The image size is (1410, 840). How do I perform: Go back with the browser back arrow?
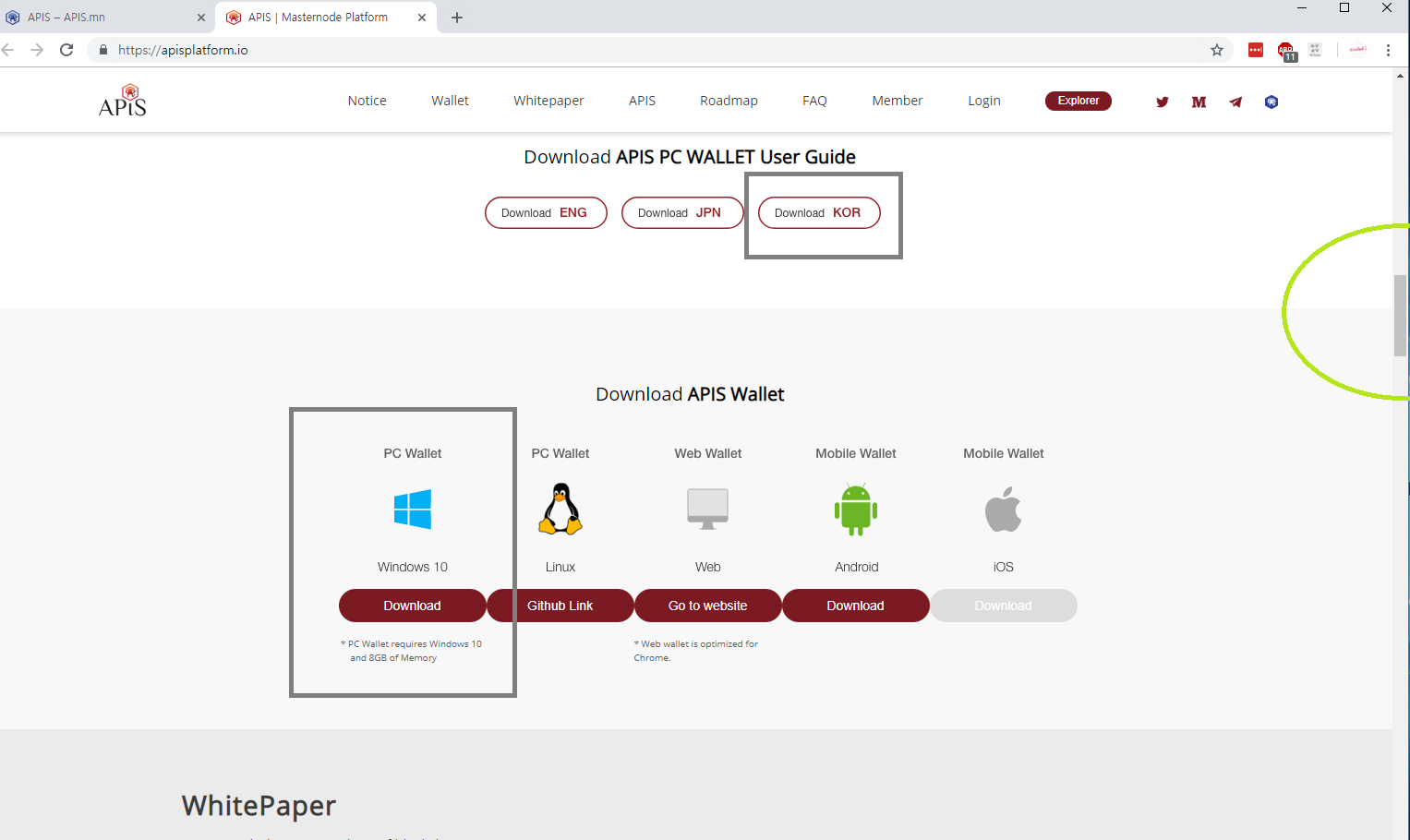pos(8,50)
